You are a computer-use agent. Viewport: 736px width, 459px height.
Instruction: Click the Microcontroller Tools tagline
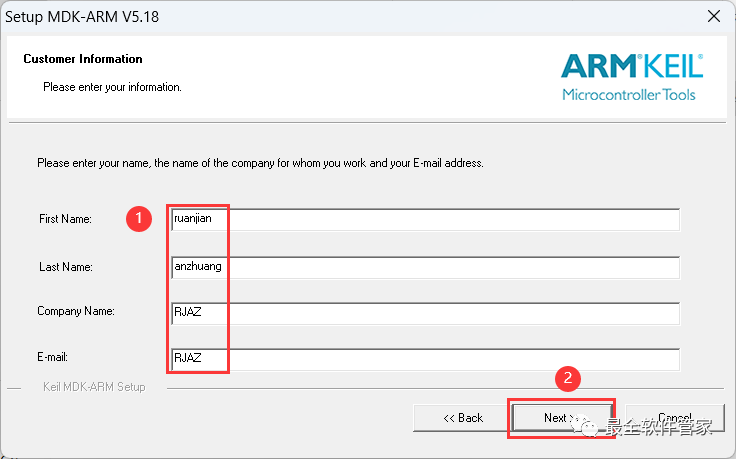coord(629,95)
